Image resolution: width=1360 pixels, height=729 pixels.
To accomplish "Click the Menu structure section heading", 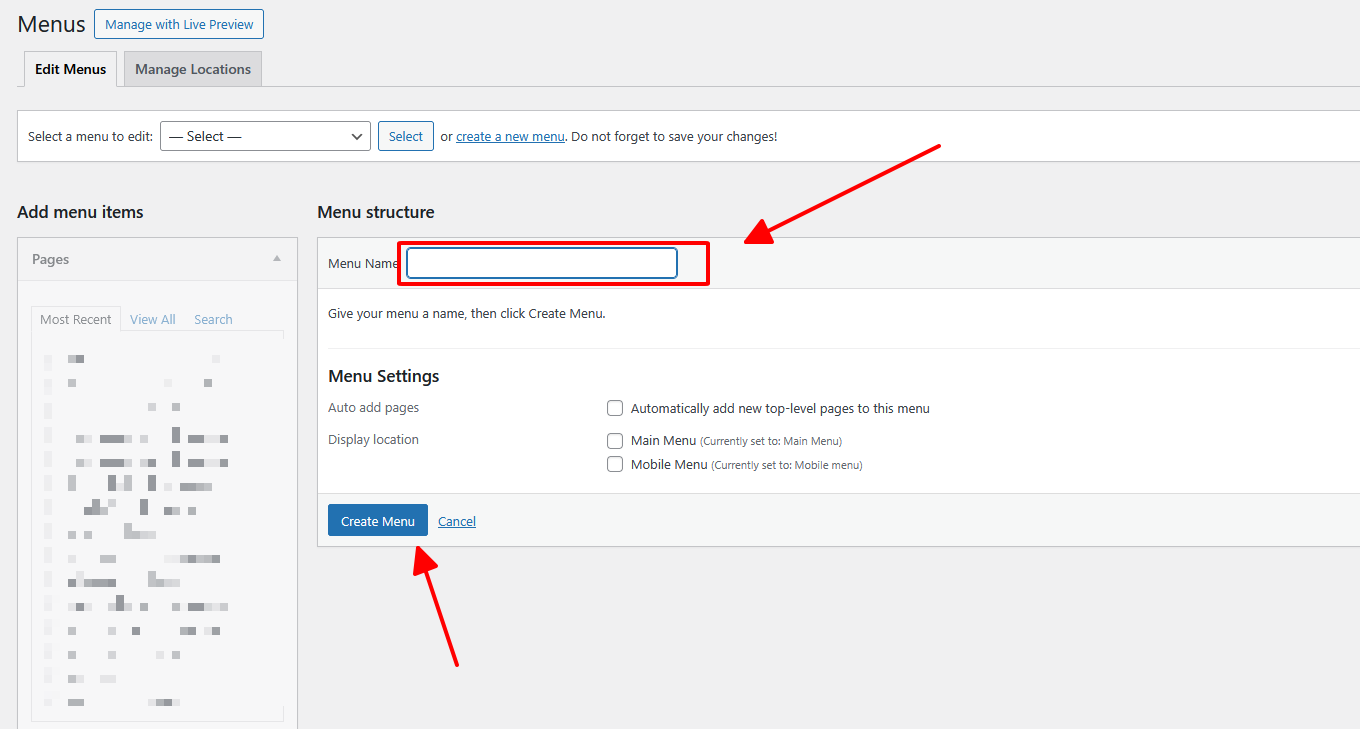I will click(376, 212).
